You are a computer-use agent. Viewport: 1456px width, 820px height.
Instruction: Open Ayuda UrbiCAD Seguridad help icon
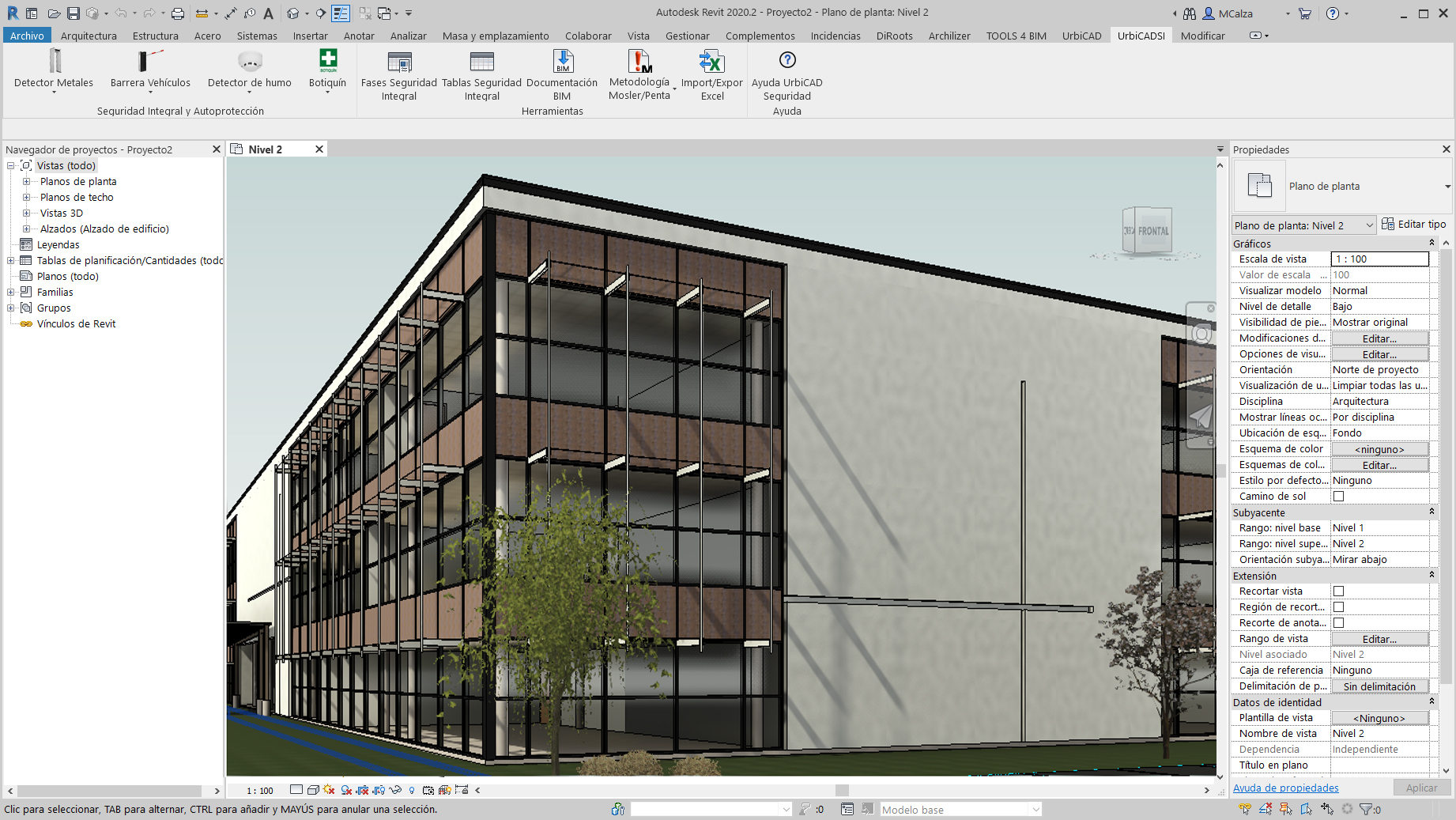(786, 61)
